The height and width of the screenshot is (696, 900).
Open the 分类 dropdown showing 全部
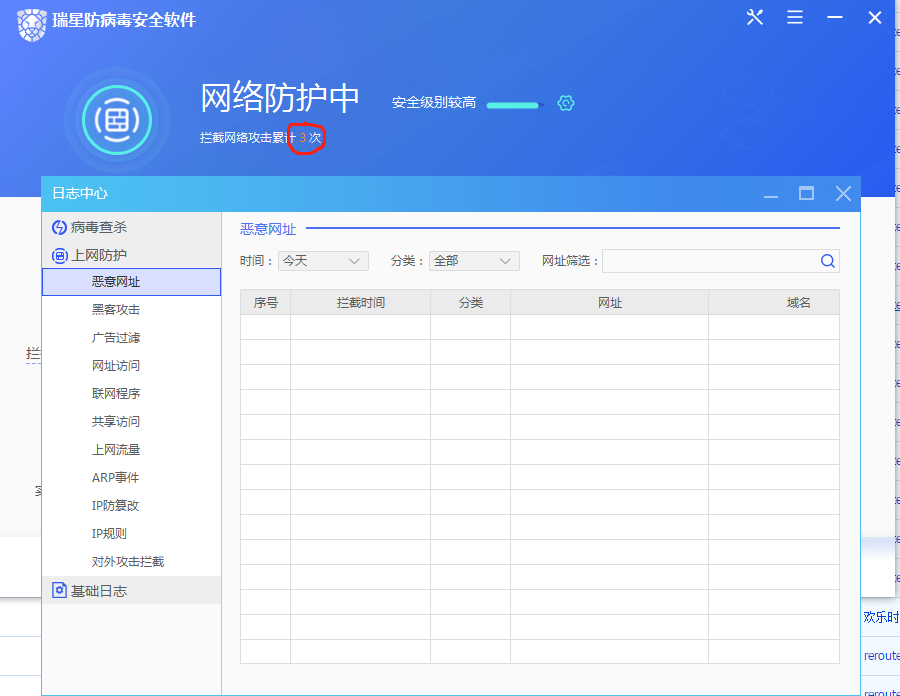click(474, 261)
